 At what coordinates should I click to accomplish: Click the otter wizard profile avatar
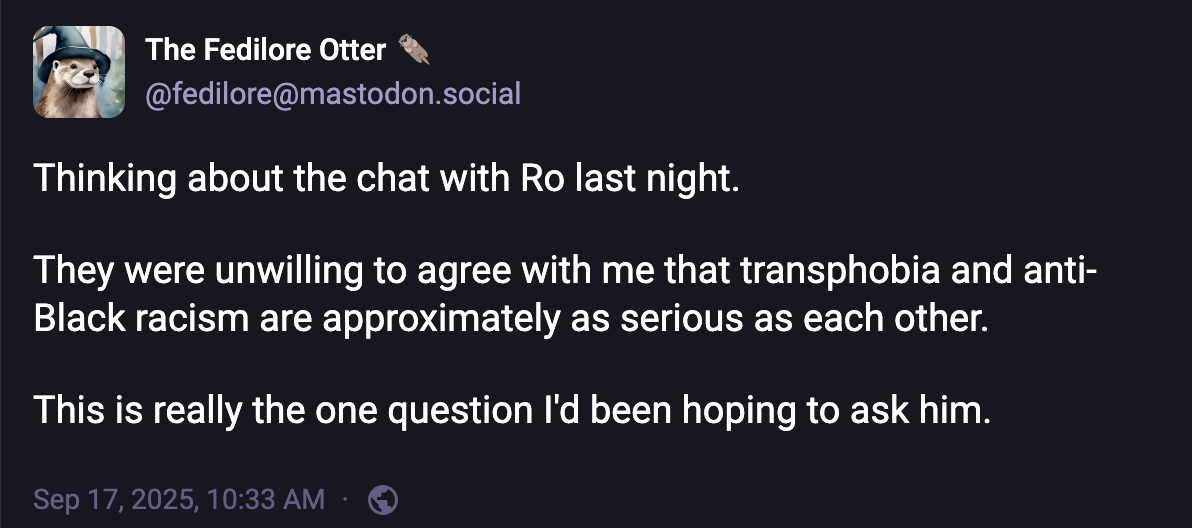coord(79,72)
